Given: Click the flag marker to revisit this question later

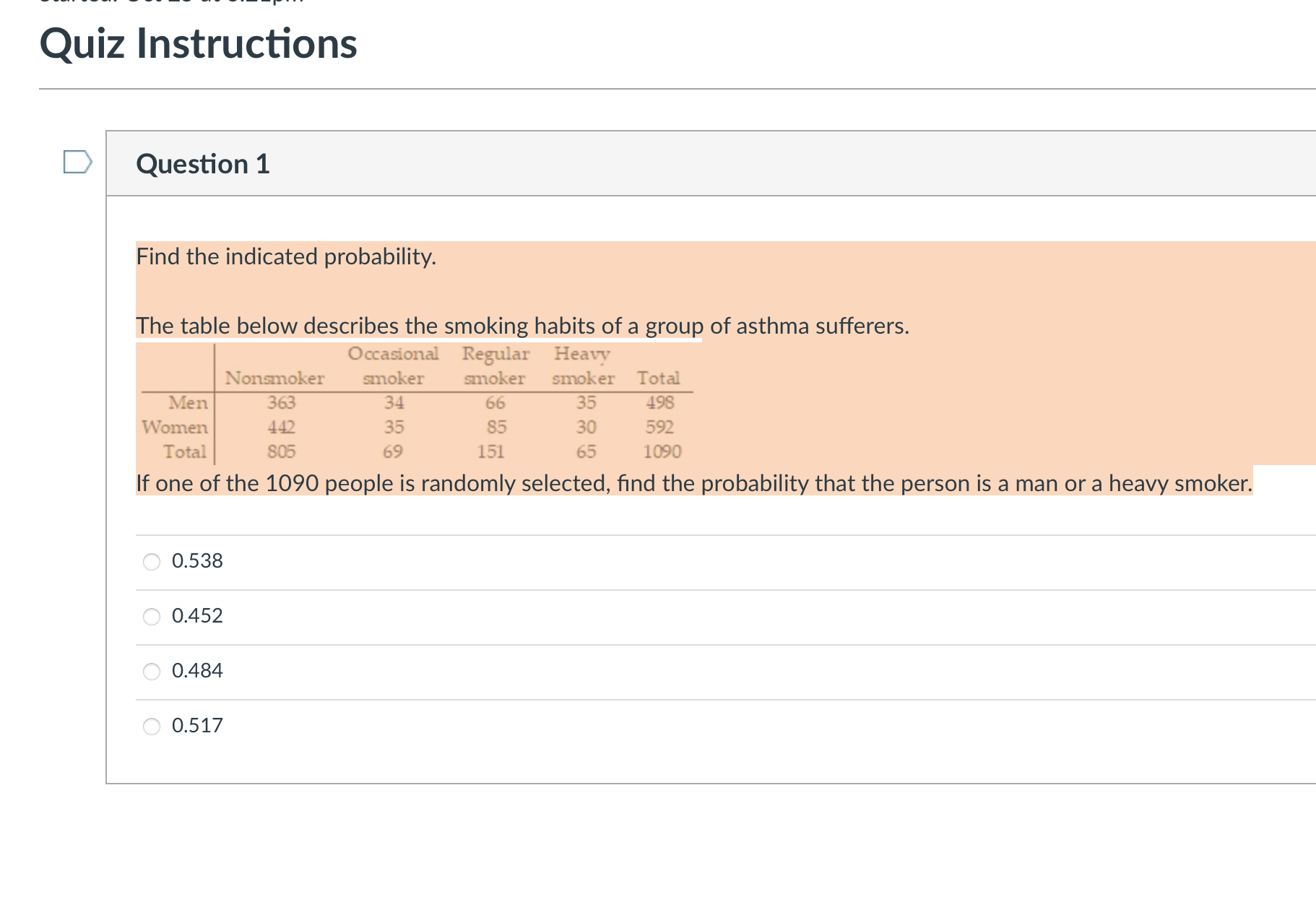Looking at the screenshot, I should click(77, 163).
